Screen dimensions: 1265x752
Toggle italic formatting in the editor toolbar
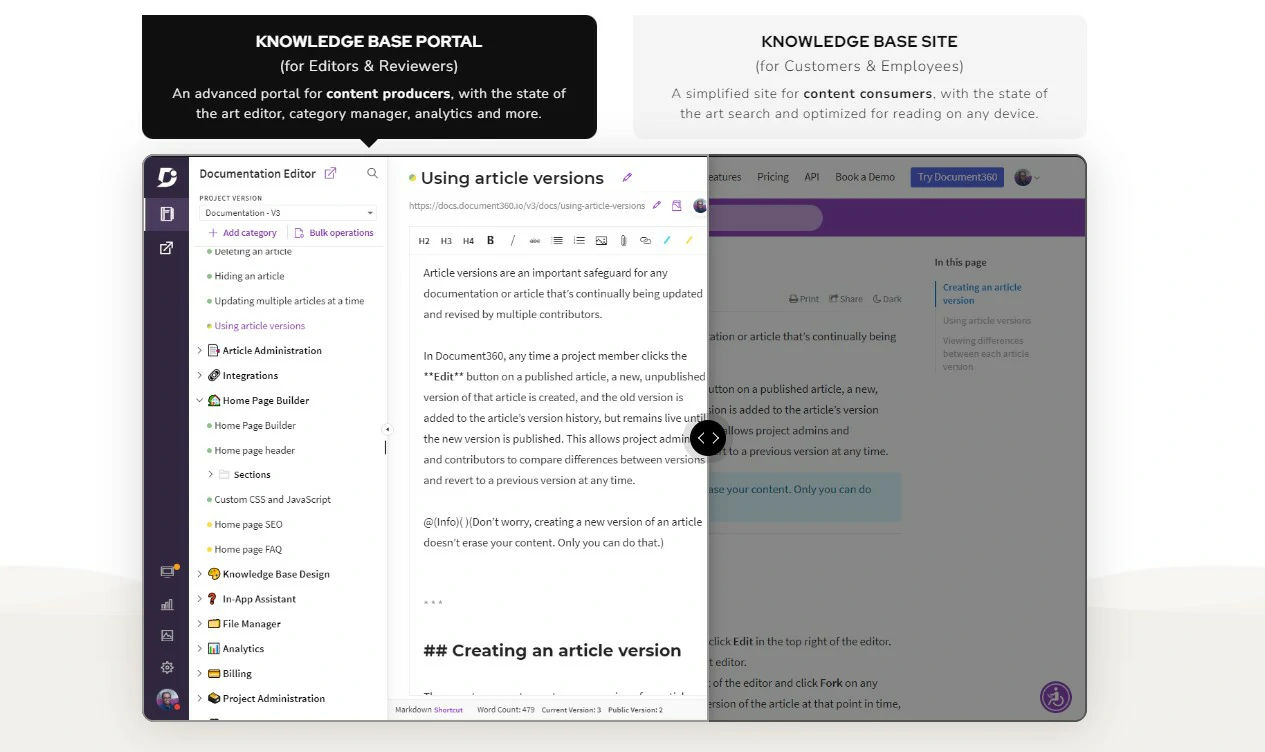(513, 240)
